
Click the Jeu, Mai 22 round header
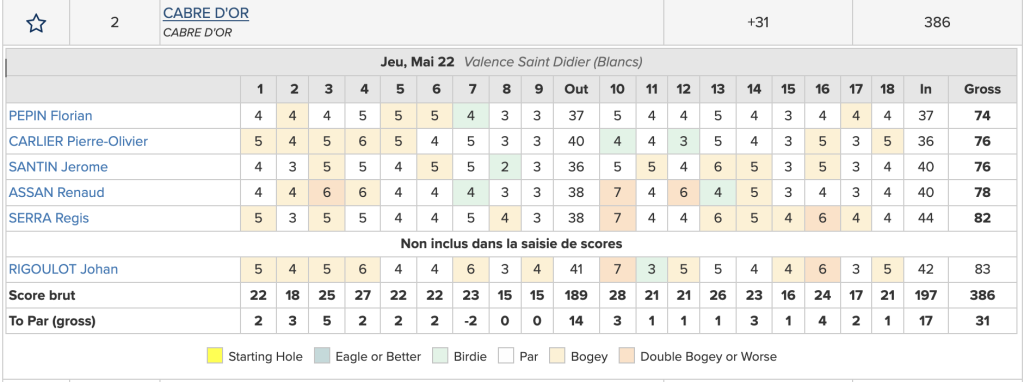tap(417, 62)
